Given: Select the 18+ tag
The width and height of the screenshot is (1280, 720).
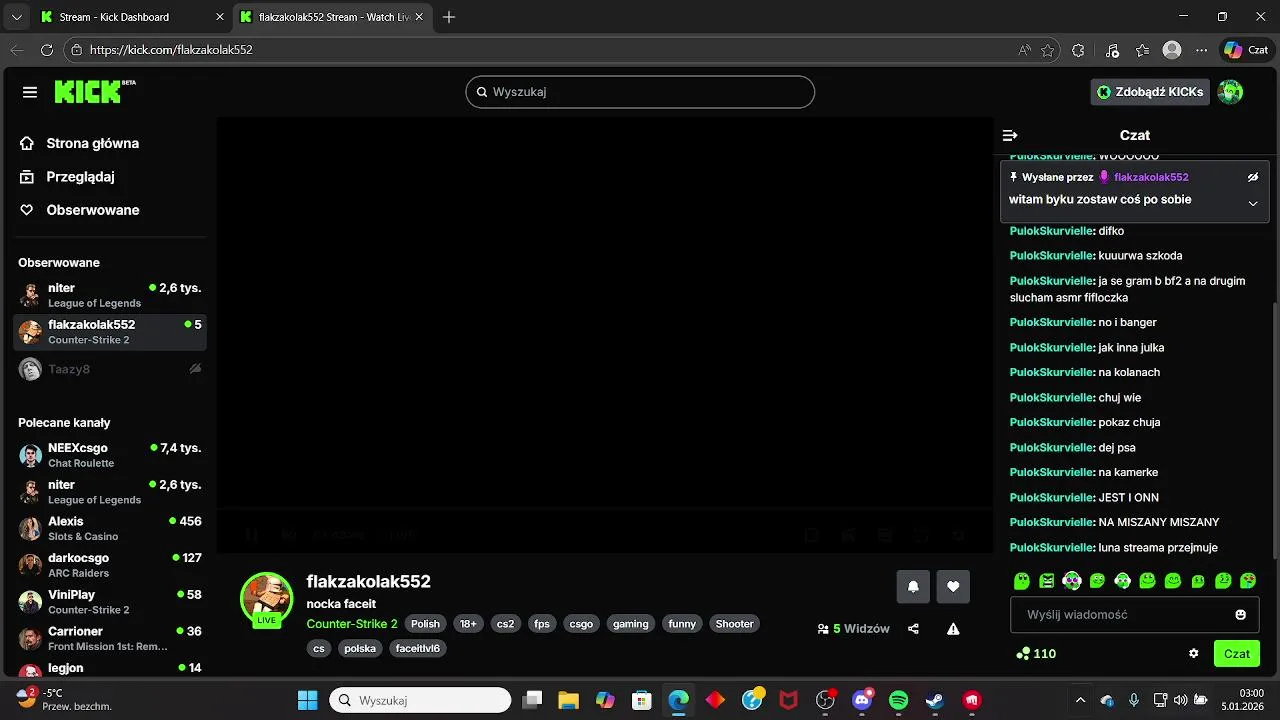Looking at the screenshot, I should [468, 624].
